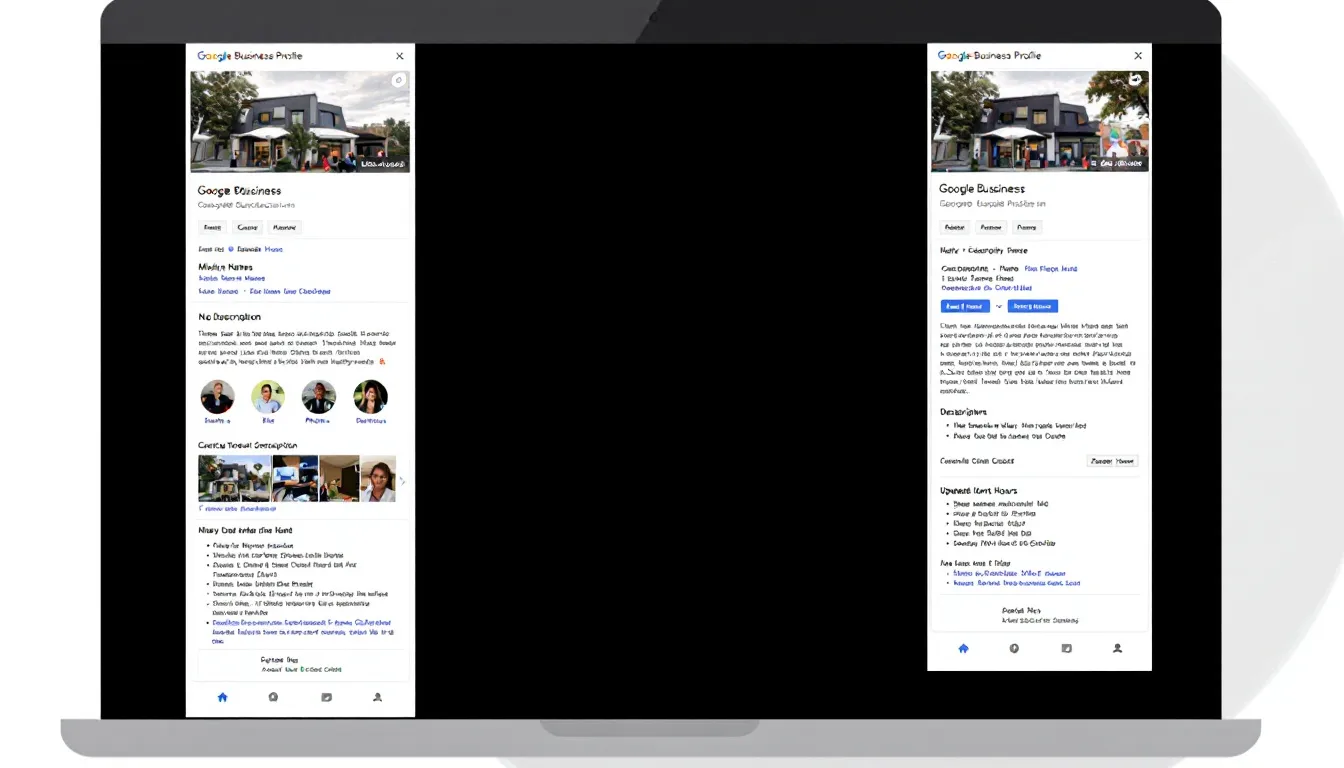This screenshot has width=1344, height=768.
Task: Open third bottom-bar icon in right panel
Action: [1066, 648]
